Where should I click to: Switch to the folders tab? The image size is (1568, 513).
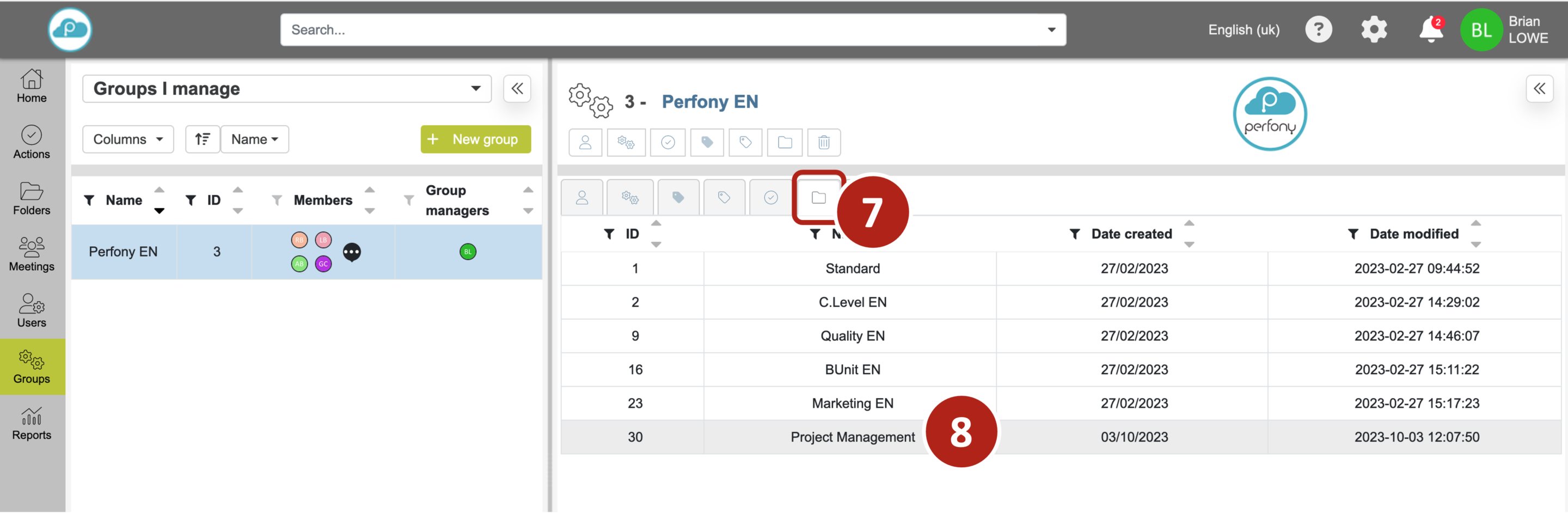[x=818, y=198]
